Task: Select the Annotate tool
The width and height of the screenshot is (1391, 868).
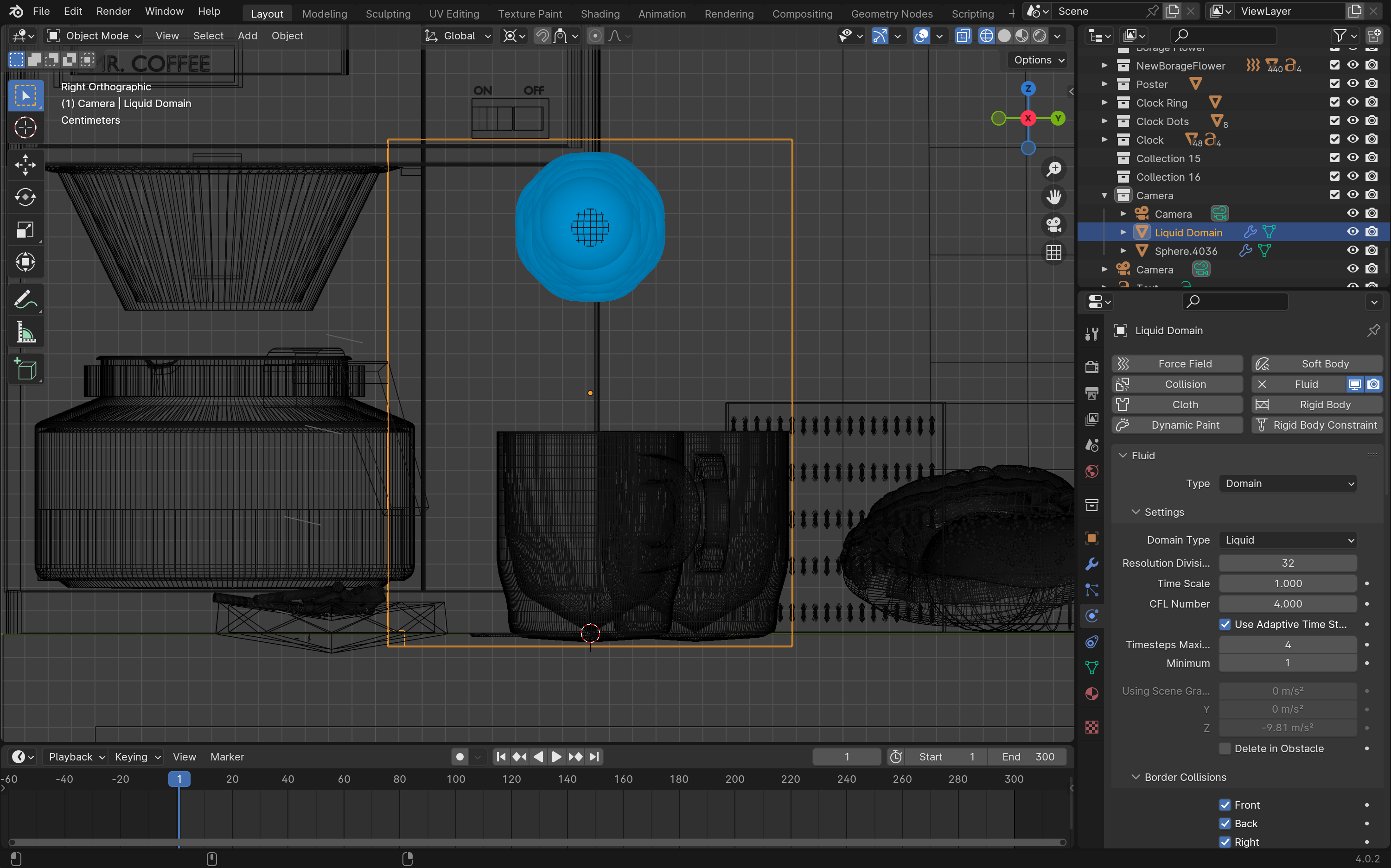Action: click(x=26, y=300)
